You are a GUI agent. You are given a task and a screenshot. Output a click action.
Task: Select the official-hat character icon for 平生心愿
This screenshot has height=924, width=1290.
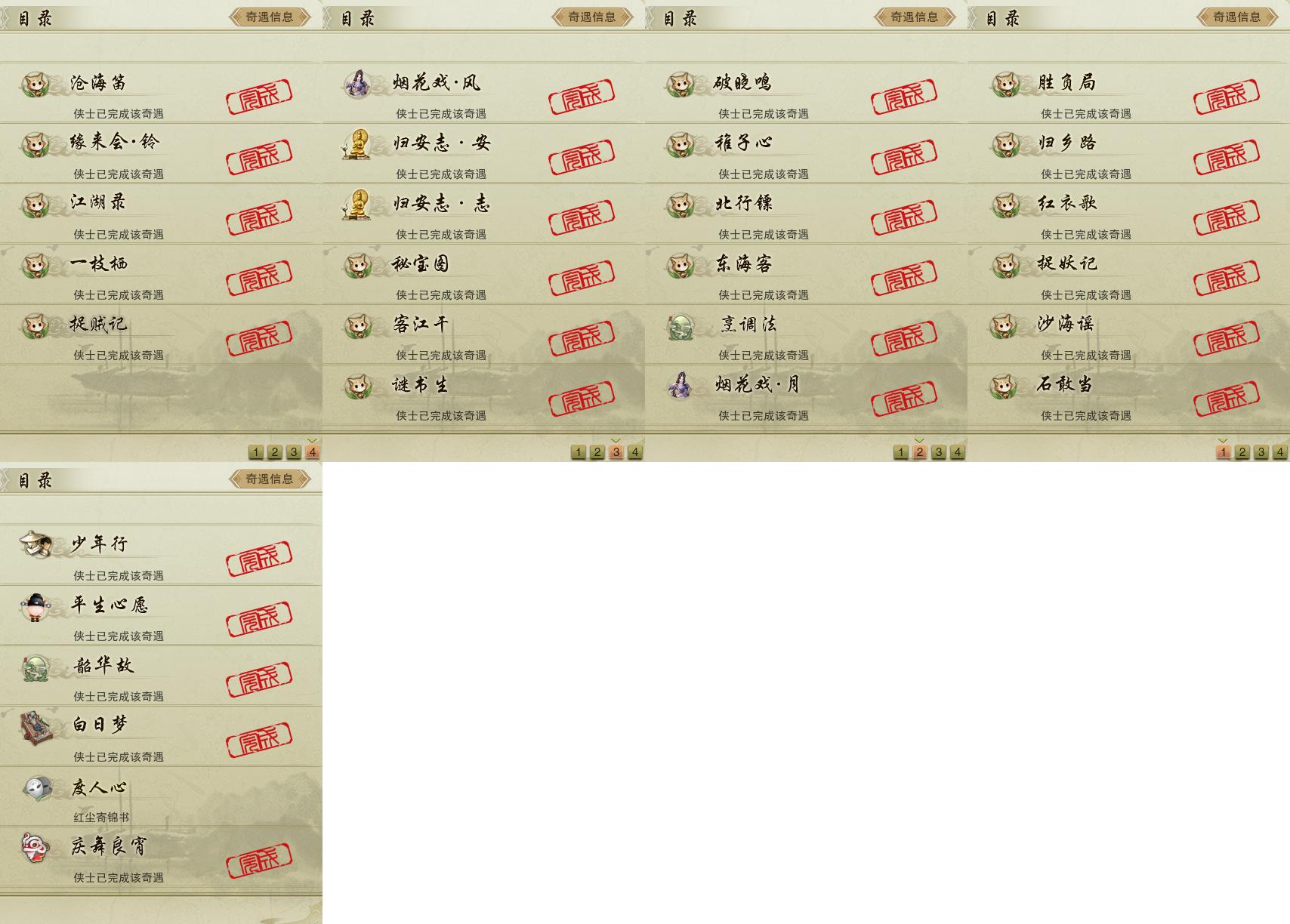pyautogui.click(x=35, y=606)
